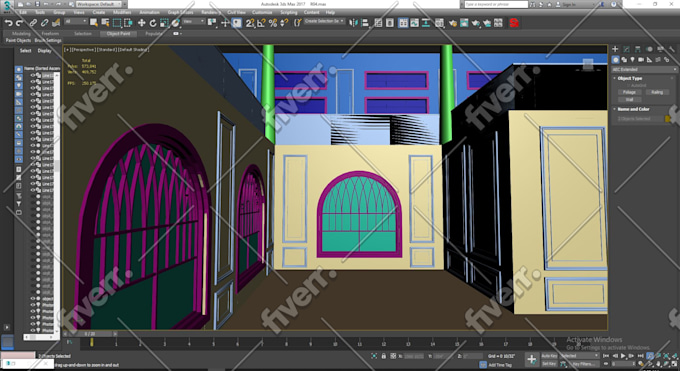Viewport: 680px width, 371px height.
Task: Click the Align tool icon
Action: (x=365, y=23)
